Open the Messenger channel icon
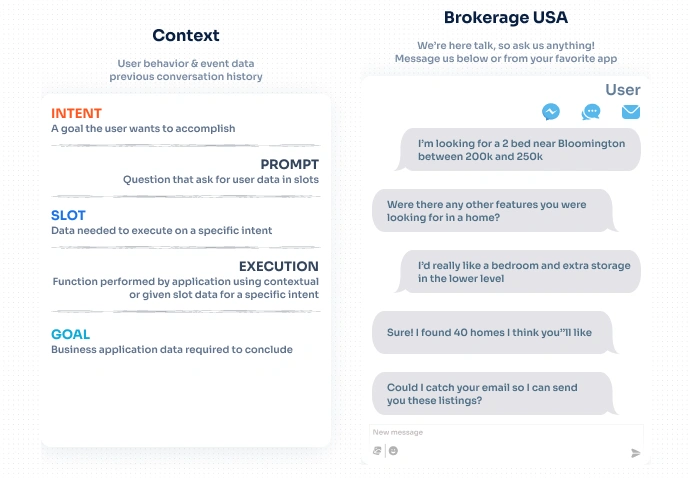This screenshot has width=691, height=478. tap(550, 112)
